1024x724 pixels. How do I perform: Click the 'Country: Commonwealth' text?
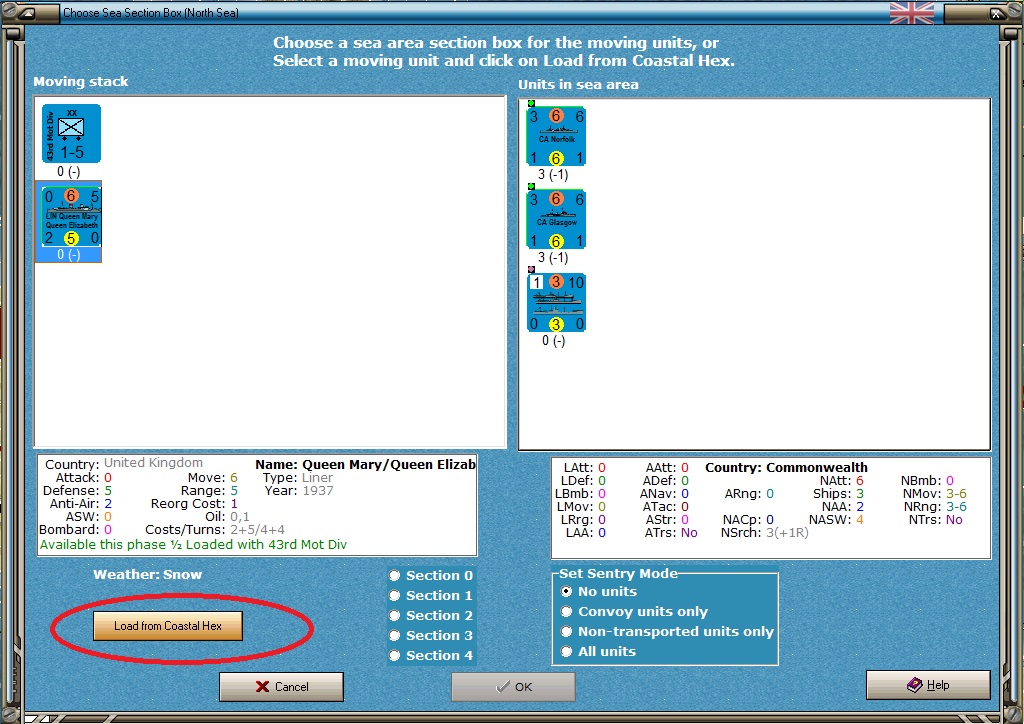[x=786, y=467]
